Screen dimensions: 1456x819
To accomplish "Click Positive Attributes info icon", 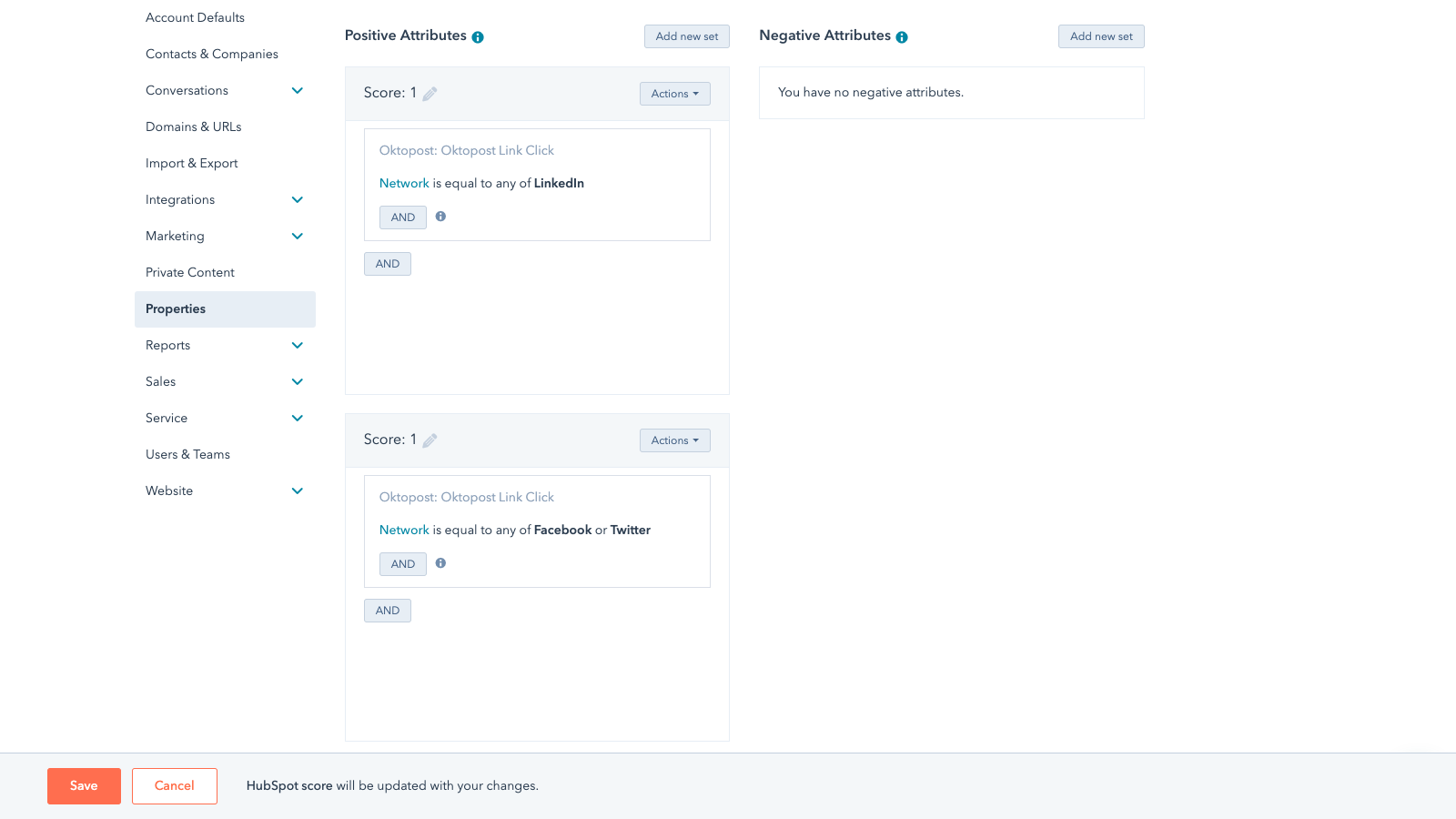I will click(x=478, y=37).
